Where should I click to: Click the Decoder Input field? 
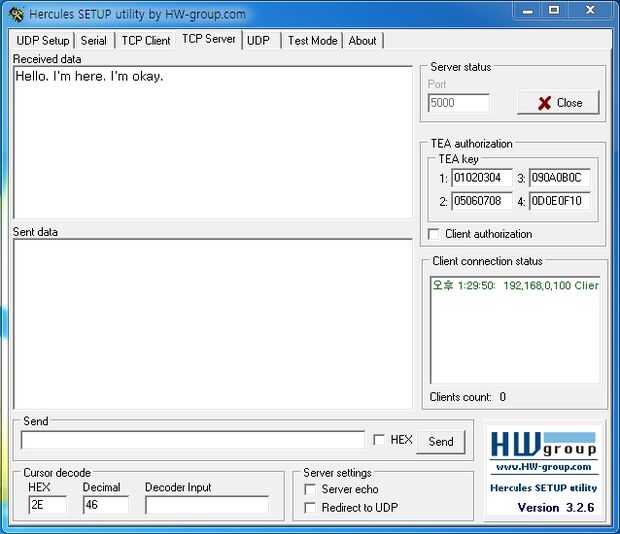207,505
